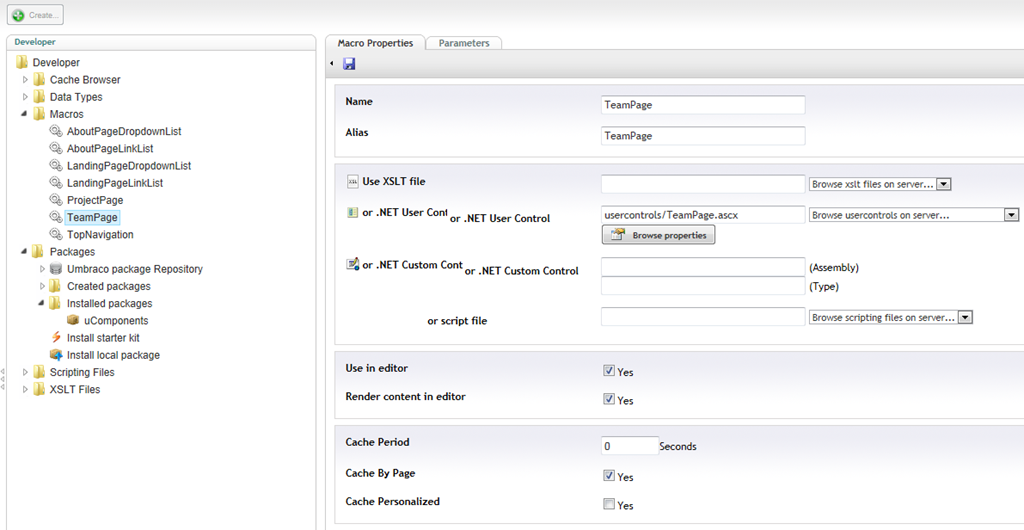The width and height of the screenshot is (1024, 530).
Task: Click the Umbraco package Repository icon
Action: tap(56, 269)
